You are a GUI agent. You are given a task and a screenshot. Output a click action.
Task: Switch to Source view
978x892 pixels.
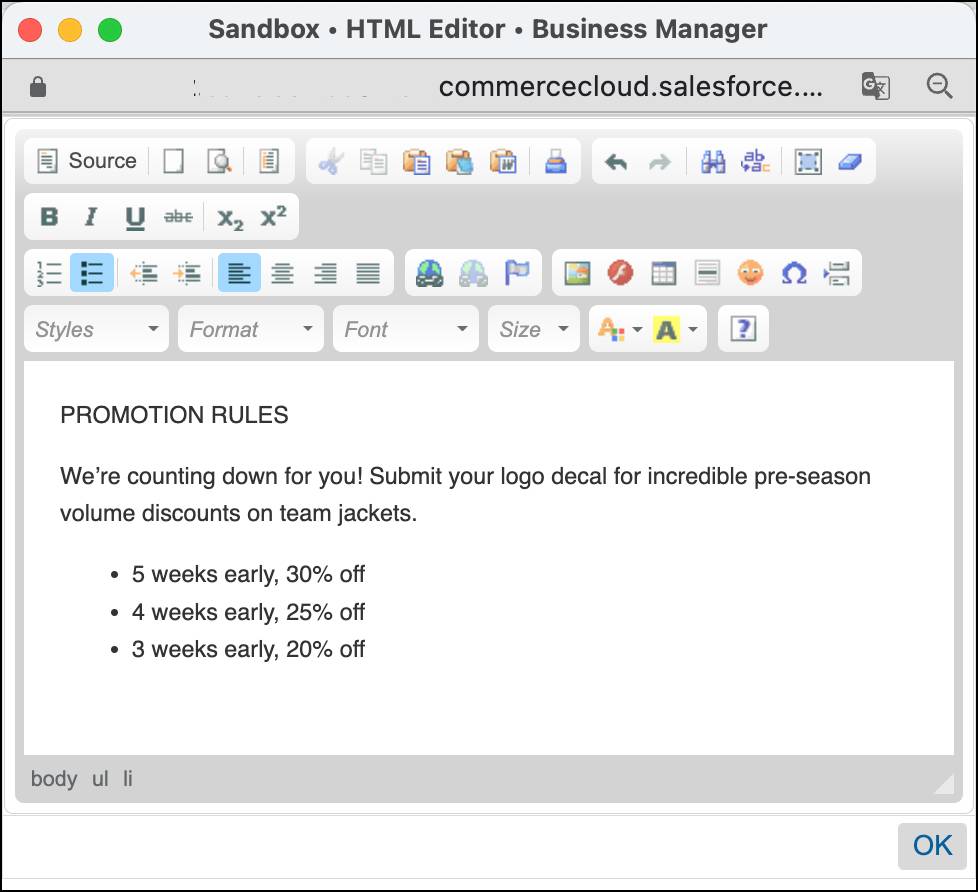87,161
